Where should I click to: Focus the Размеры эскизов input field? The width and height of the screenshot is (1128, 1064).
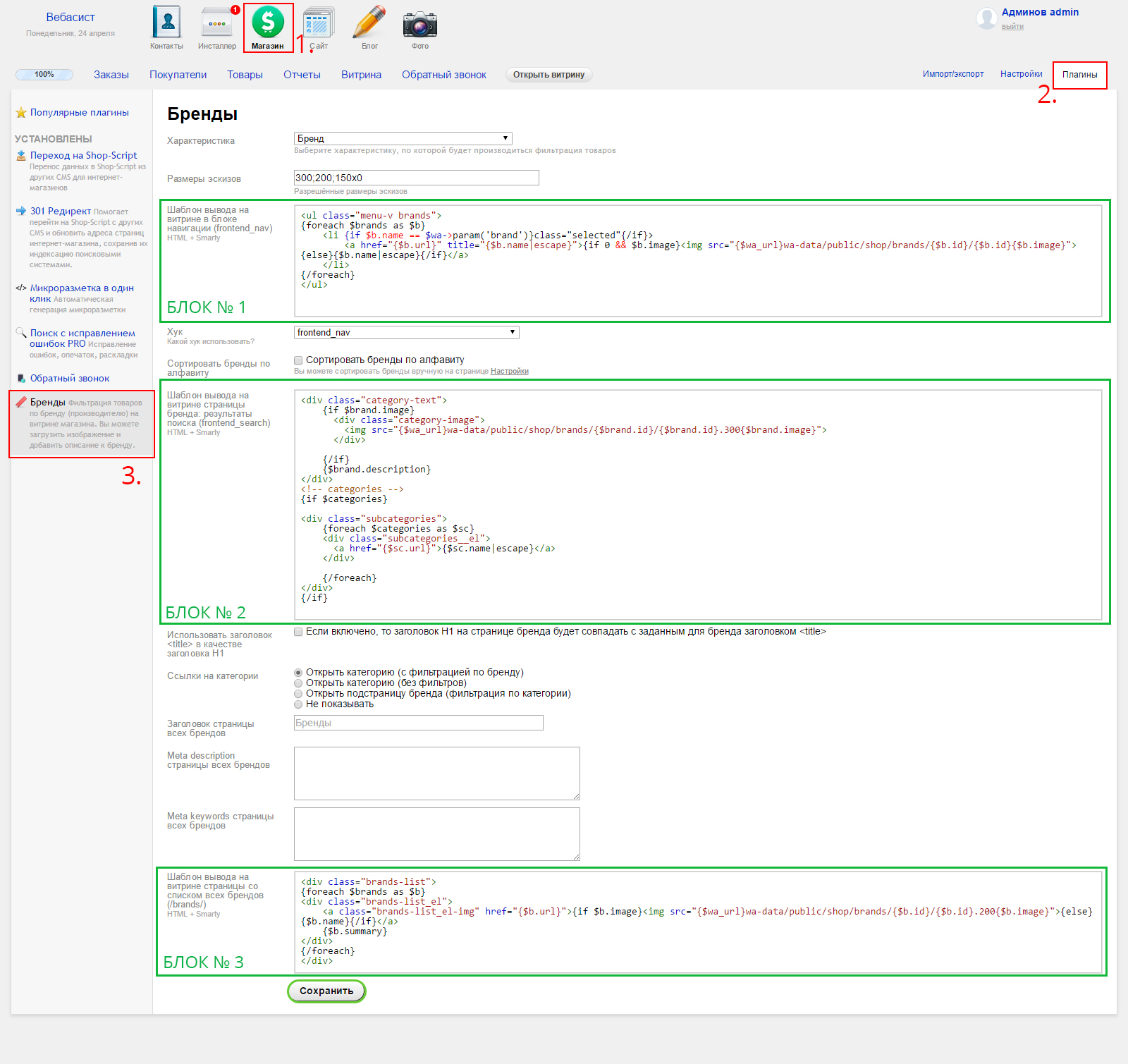[416, 178]
